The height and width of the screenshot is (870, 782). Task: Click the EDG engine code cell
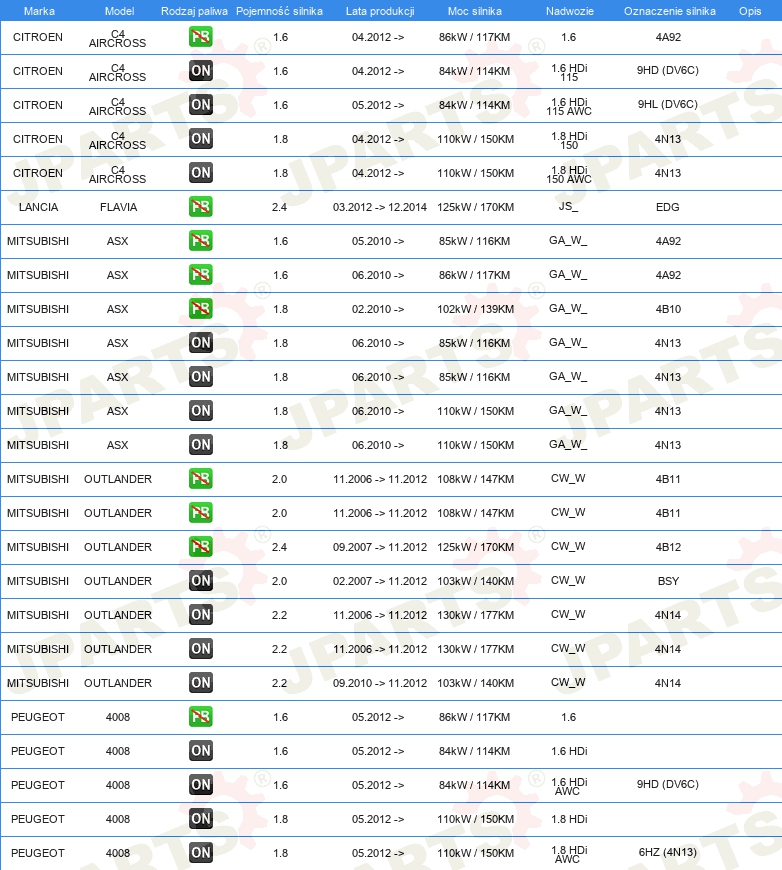(x=668, y=207)
